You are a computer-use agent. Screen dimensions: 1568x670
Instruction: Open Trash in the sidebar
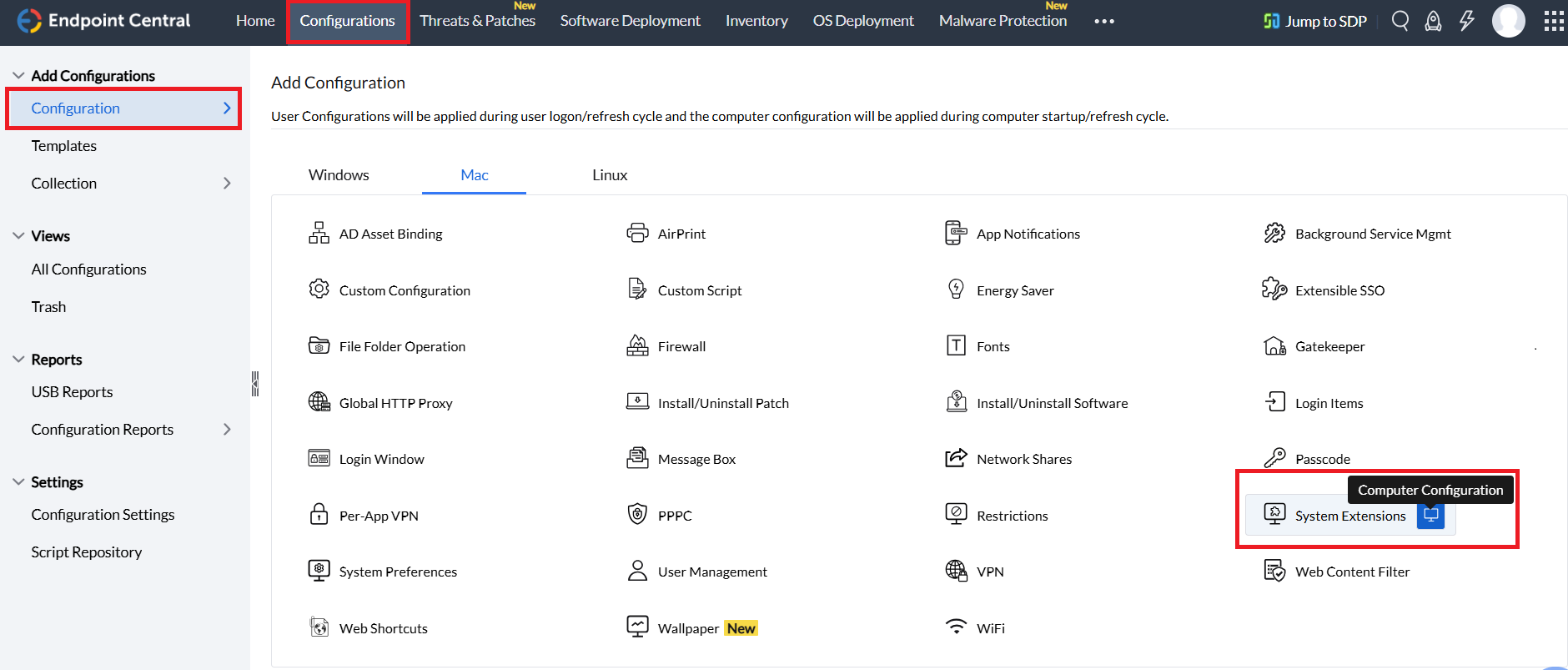point(48,306)
